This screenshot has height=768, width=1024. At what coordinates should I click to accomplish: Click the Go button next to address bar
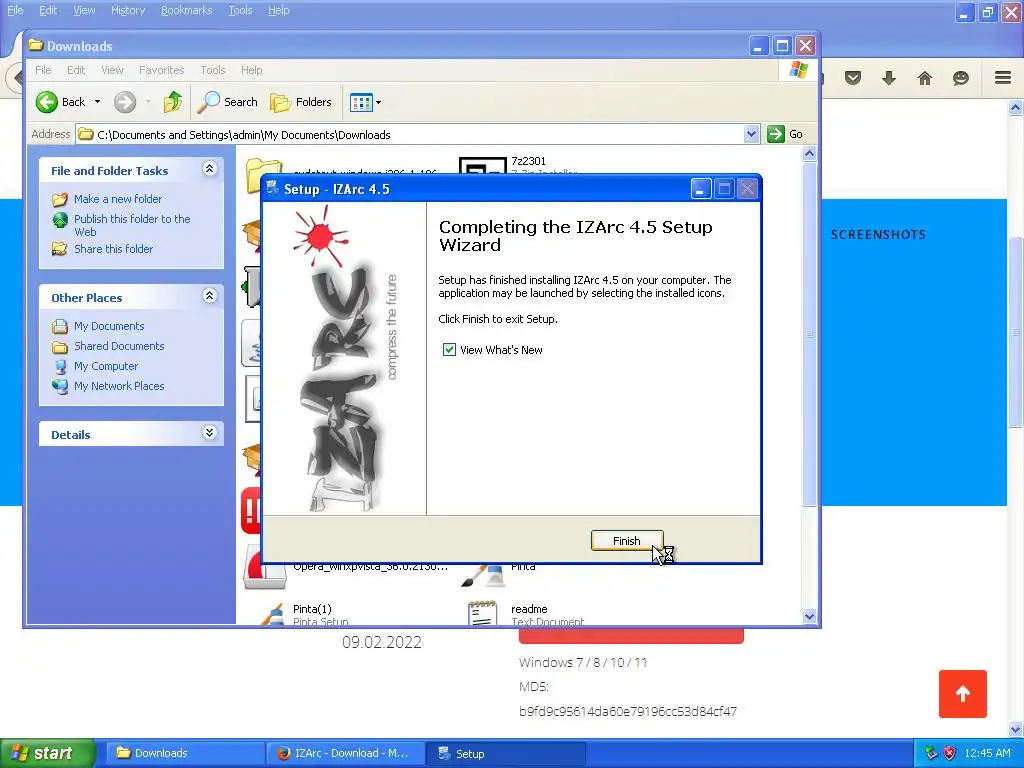coord(785,134)
